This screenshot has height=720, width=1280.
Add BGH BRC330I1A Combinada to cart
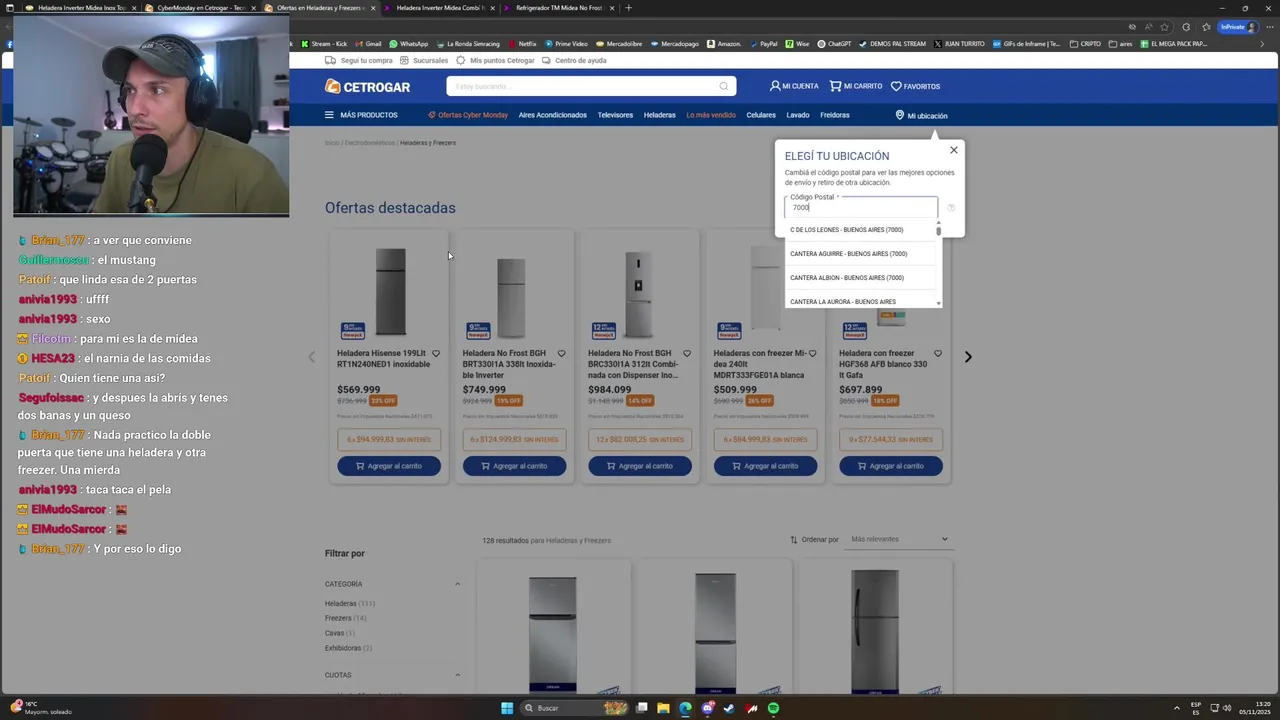tap(640, 466)
